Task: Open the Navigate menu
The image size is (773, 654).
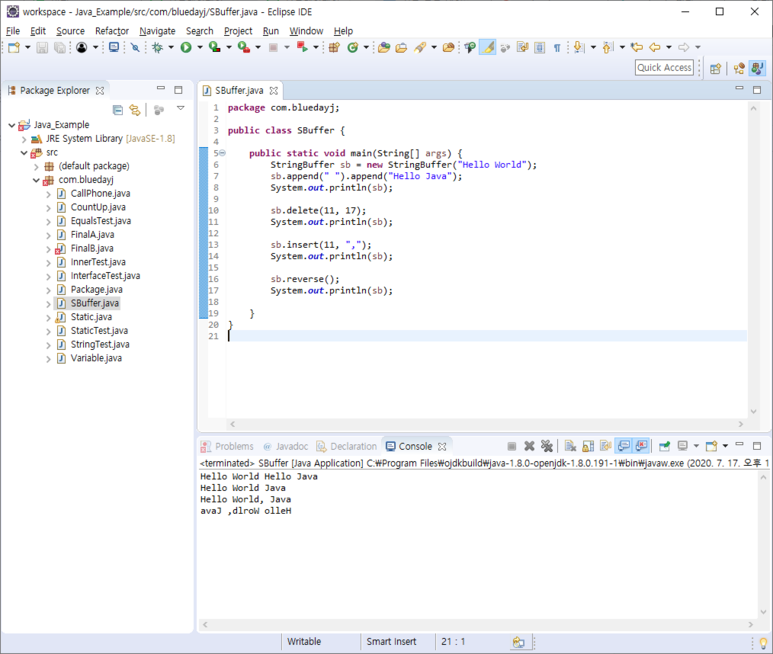Action: coord(157,31)
